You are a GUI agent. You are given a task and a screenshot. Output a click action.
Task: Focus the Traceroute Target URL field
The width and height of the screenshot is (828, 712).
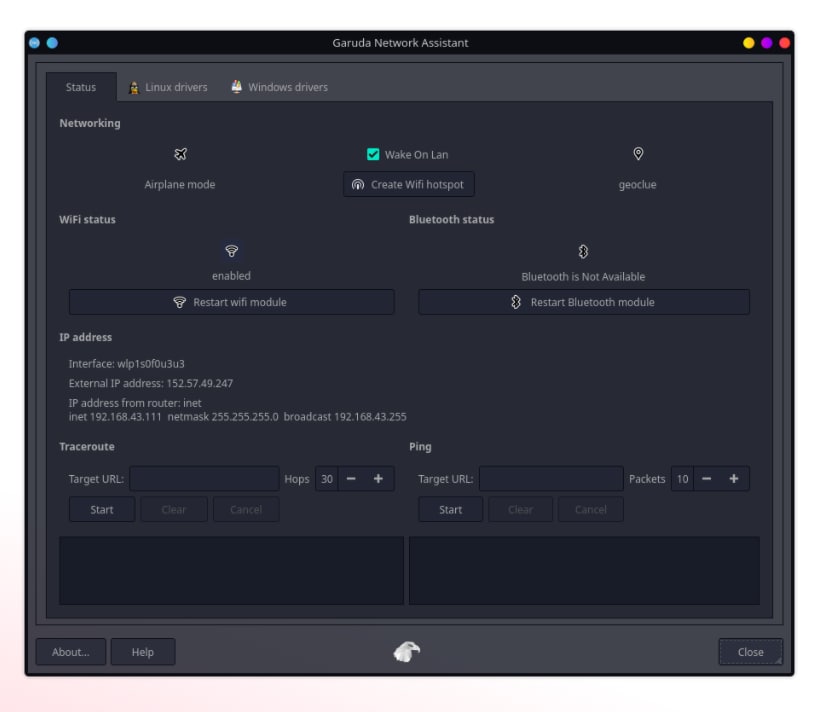point(204,479)
